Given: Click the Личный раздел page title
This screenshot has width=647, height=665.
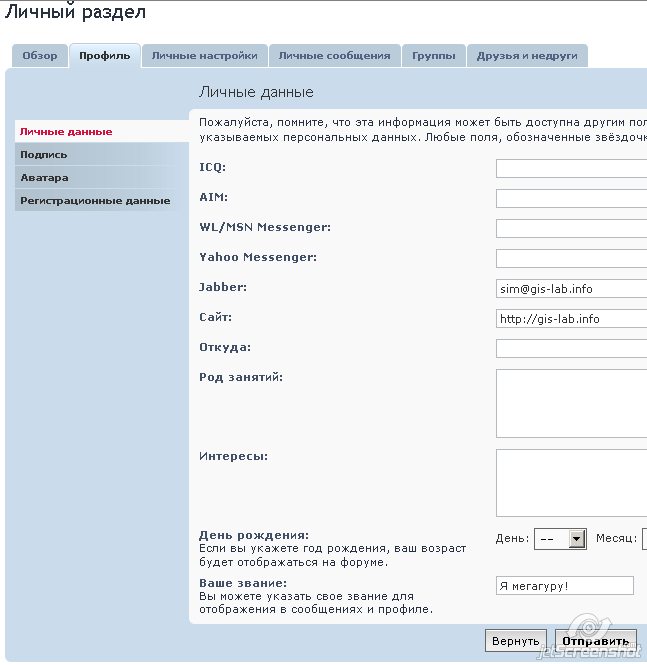Looking at the screenshot, I should coord(75,11).
